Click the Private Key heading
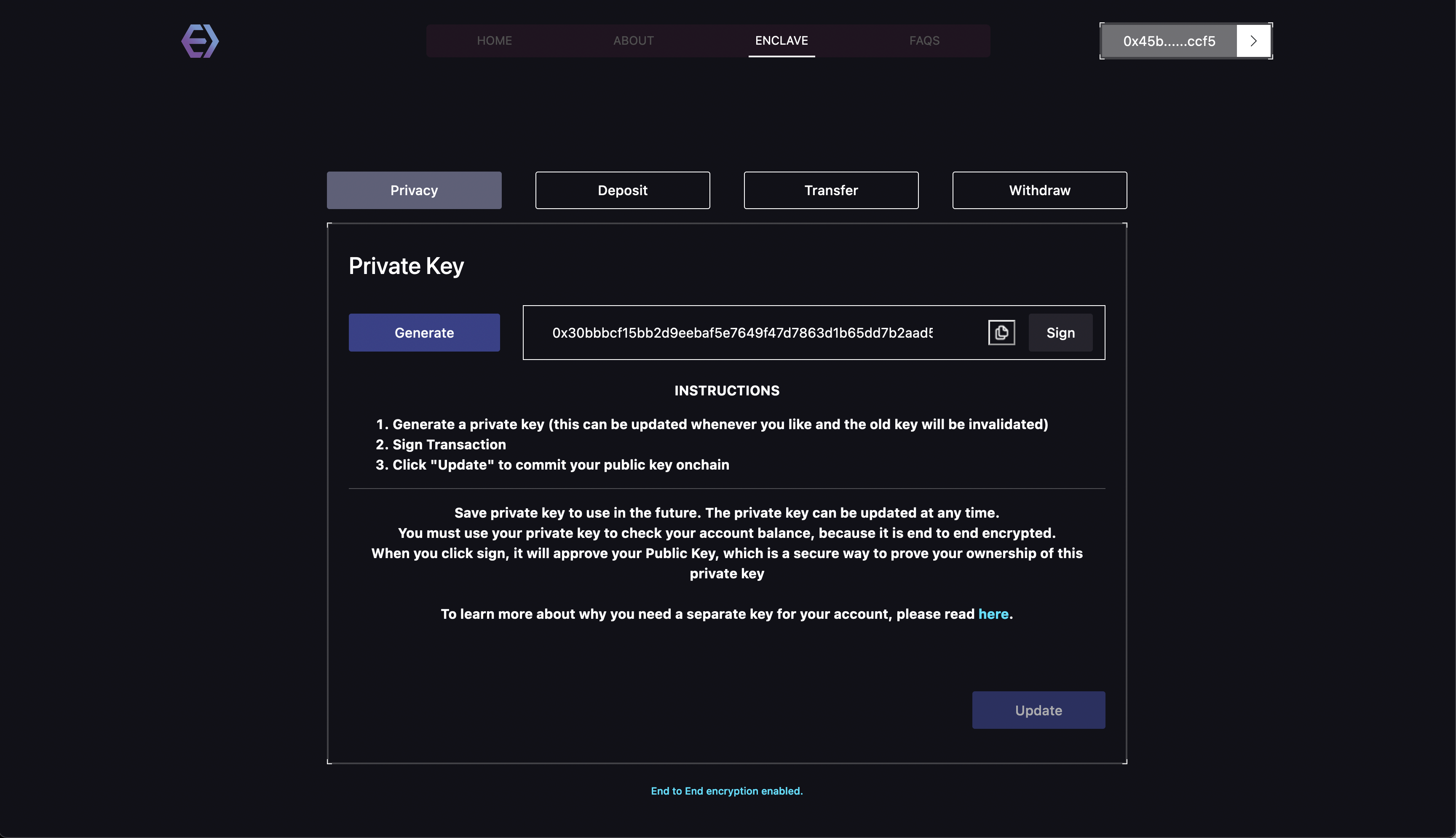1456x838 pixels. coord(406,266)
